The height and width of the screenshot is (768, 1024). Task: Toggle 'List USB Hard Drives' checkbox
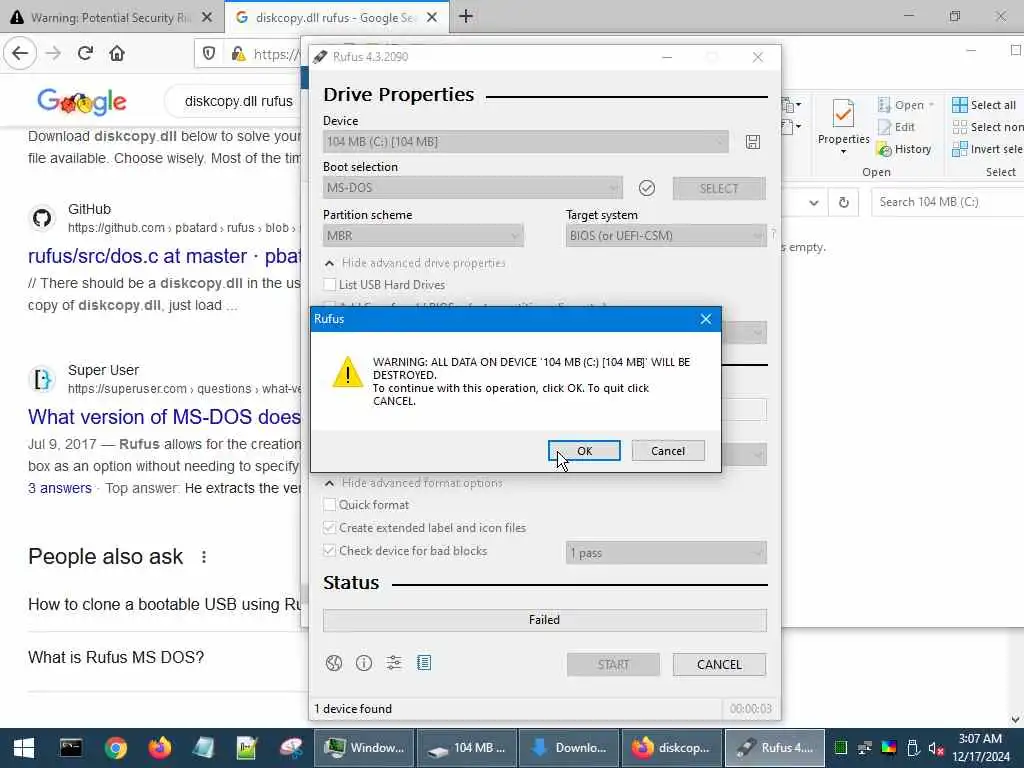pyautogui.click(x=330, y=285)
